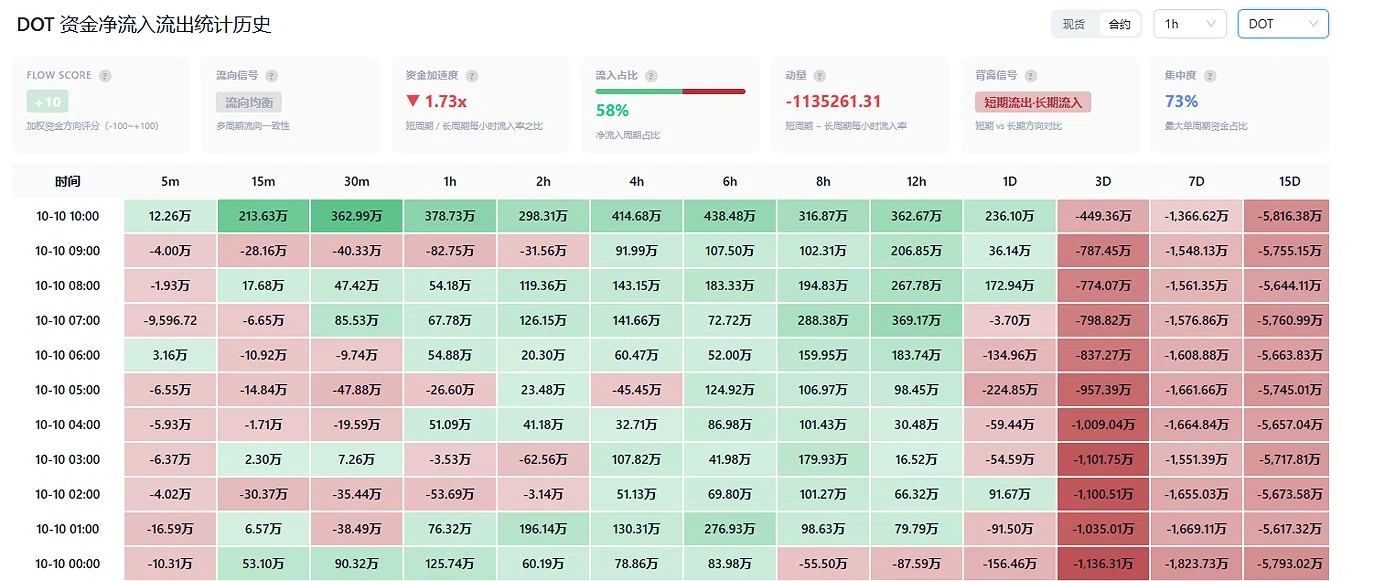Click the 4h column header in the table

(637, 181)
